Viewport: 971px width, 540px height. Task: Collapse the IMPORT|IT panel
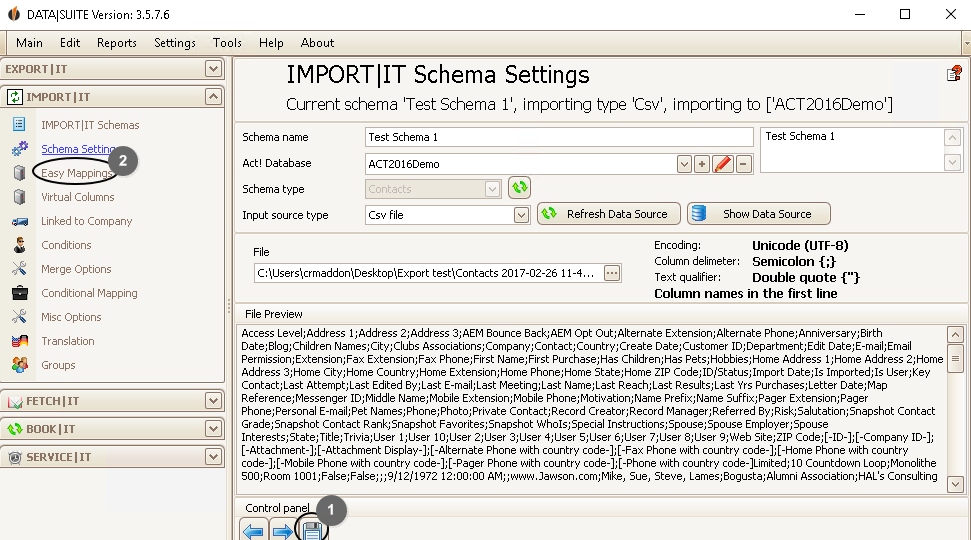pos(213,97)
